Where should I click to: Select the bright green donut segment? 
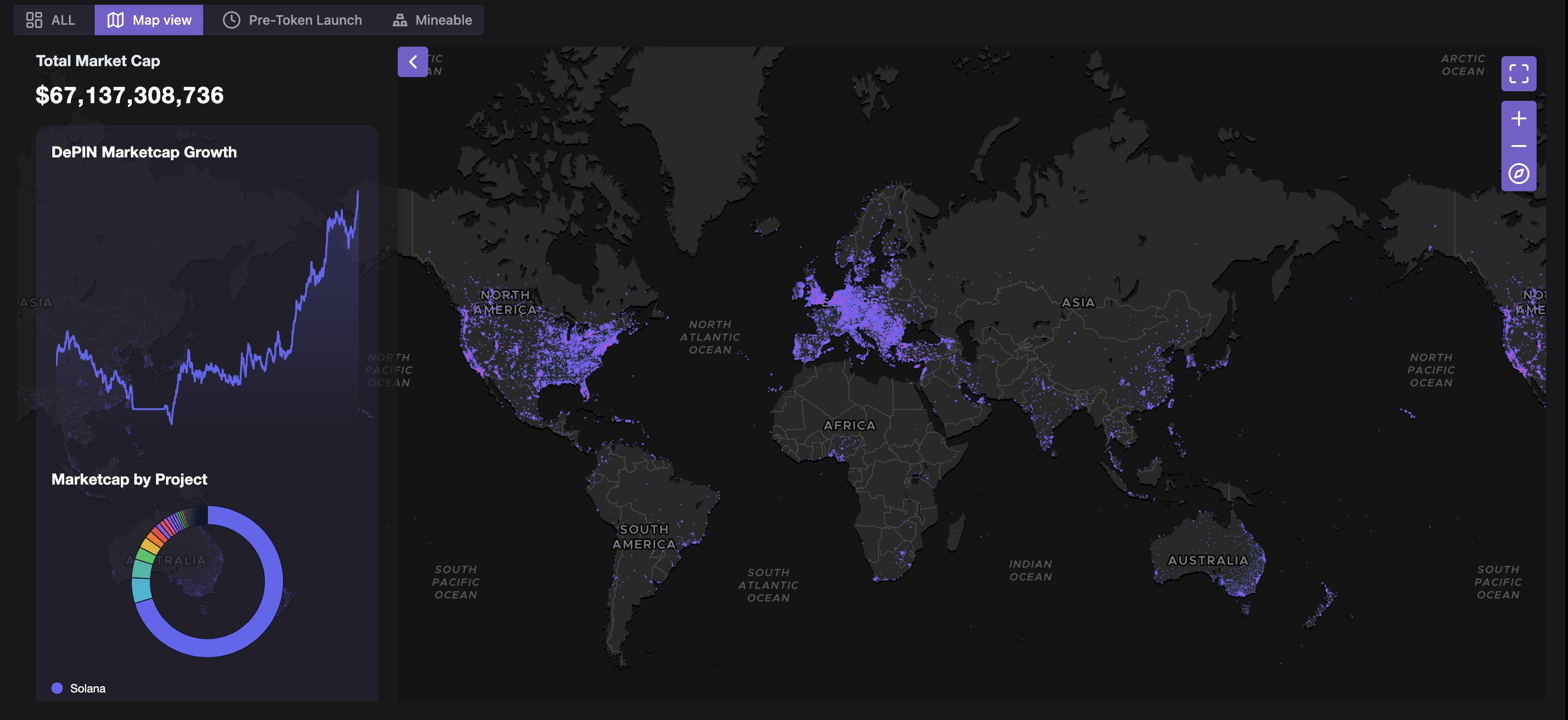pos(146,556)
